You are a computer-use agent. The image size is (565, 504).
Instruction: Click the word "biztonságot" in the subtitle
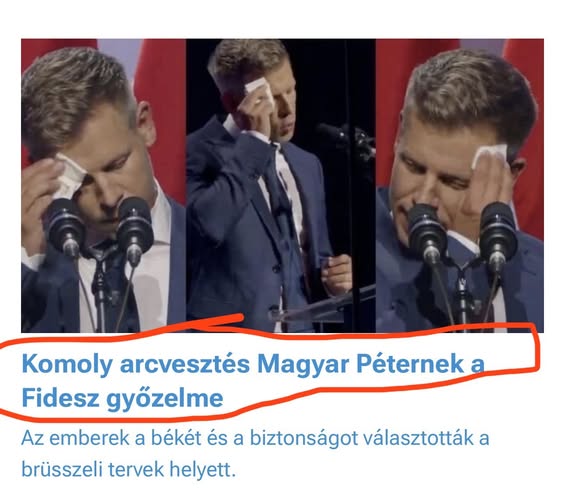click(x=304, y=438)
